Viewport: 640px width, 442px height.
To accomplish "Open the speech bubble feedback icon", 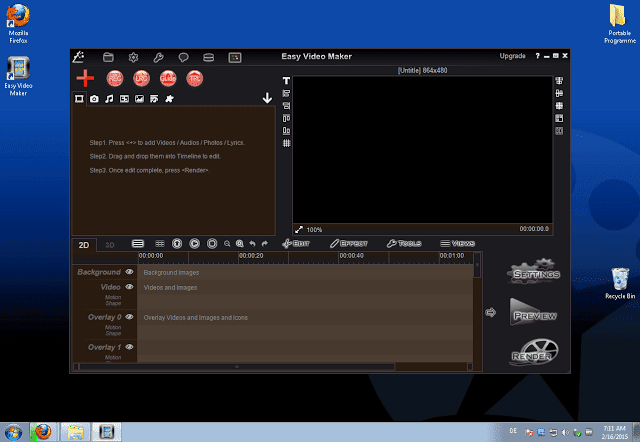I will pyautogui.click(x=184, y=58).
